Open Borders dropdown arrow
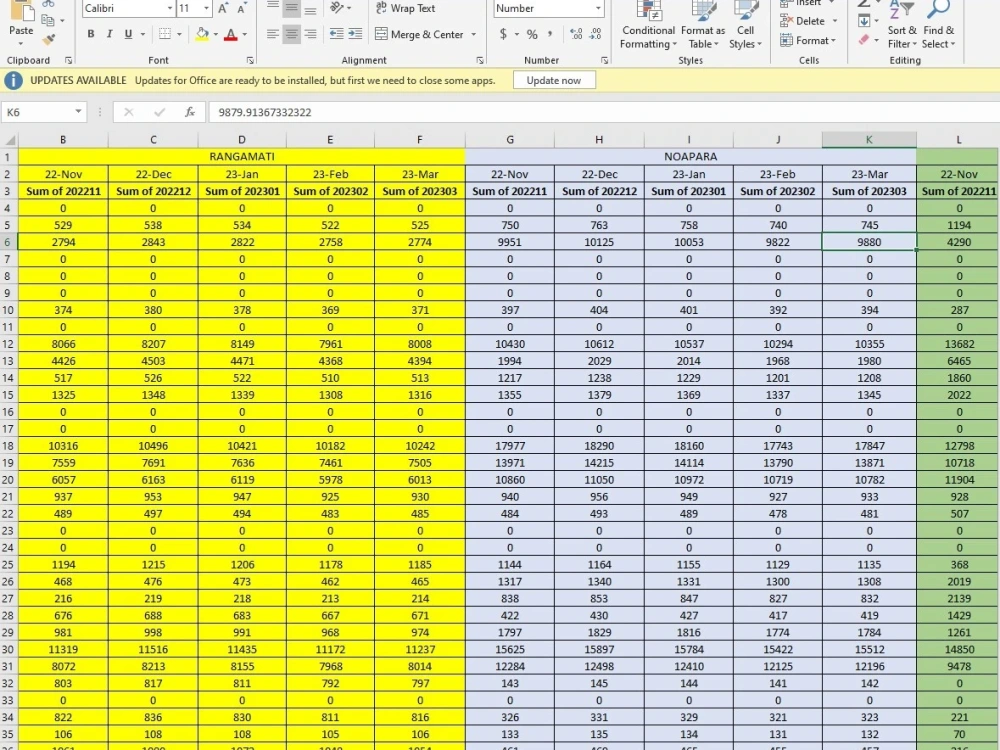This screenshot has width=1000, height=750. [x=179, y=34]
